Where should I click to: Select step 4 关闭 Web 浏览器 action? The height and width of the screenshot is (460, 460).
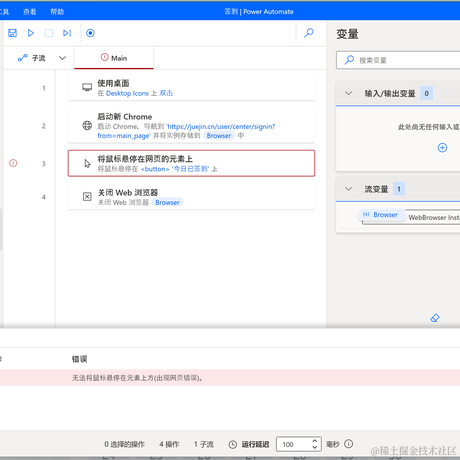point(191,197)
